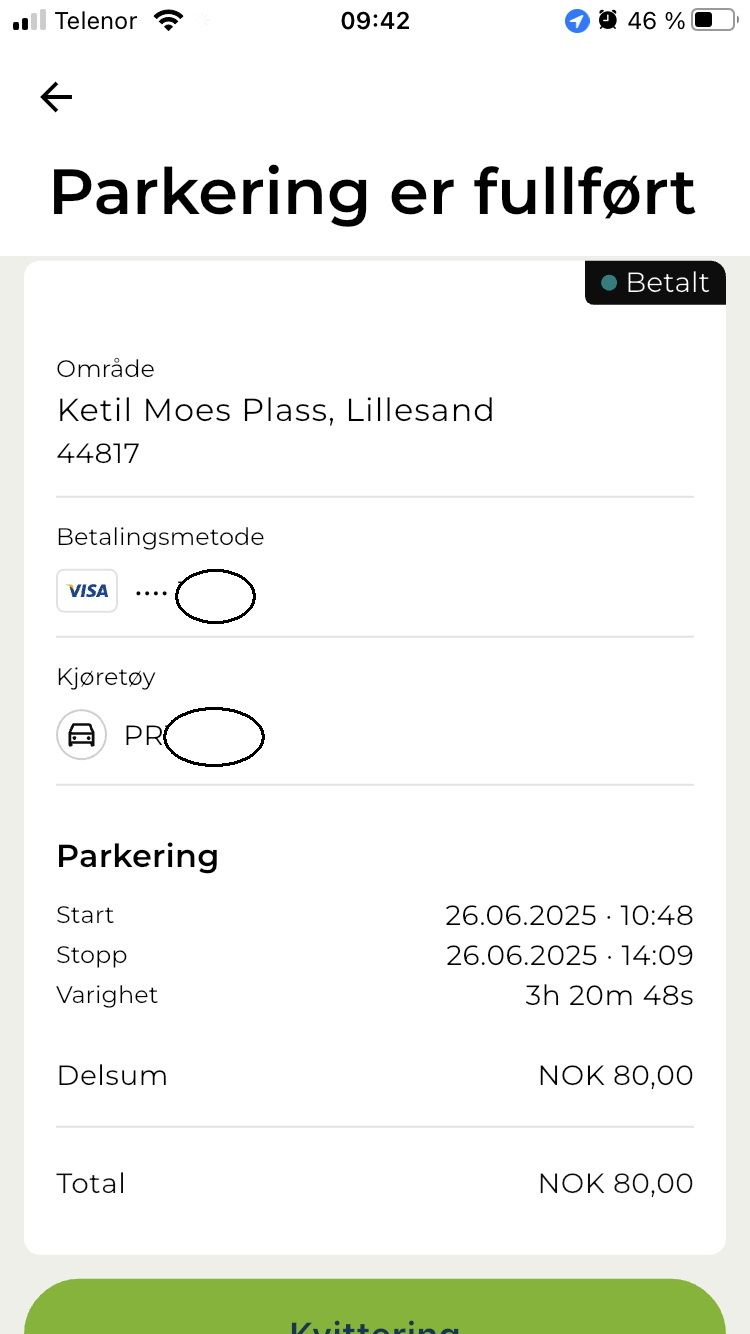Tap the alarm clock status icon
Viewport: 750px width, 1334px height.
(x=607, y=20)
